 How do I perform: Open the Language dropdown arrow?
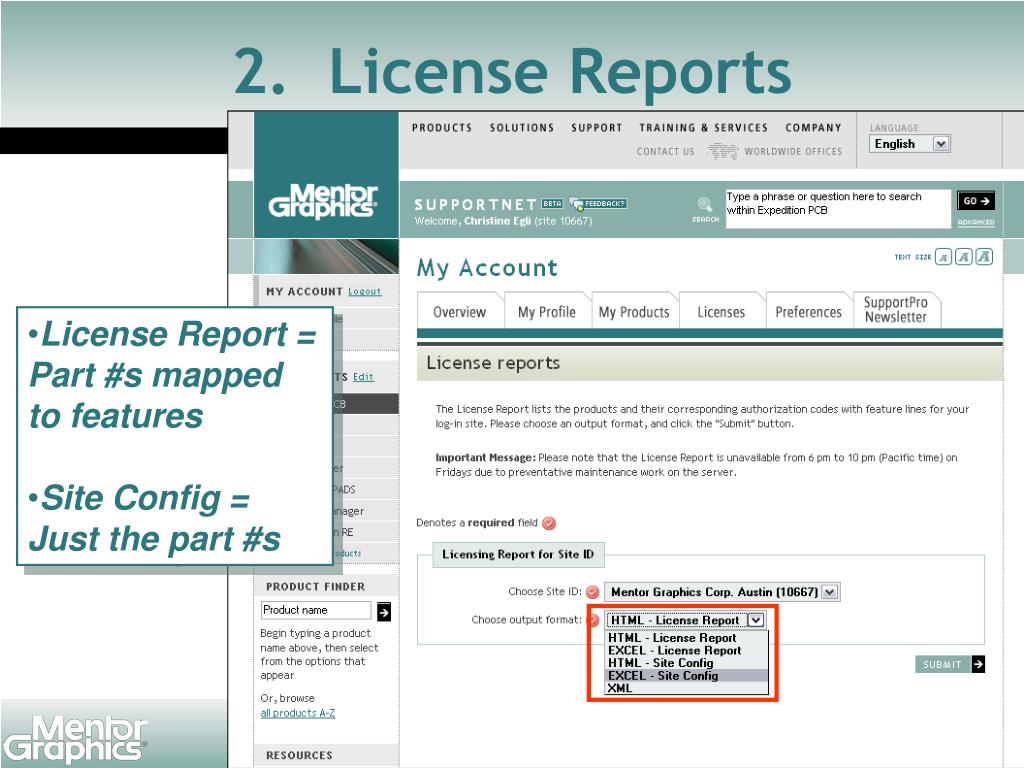pyautogui.click(x=940, y=144)
